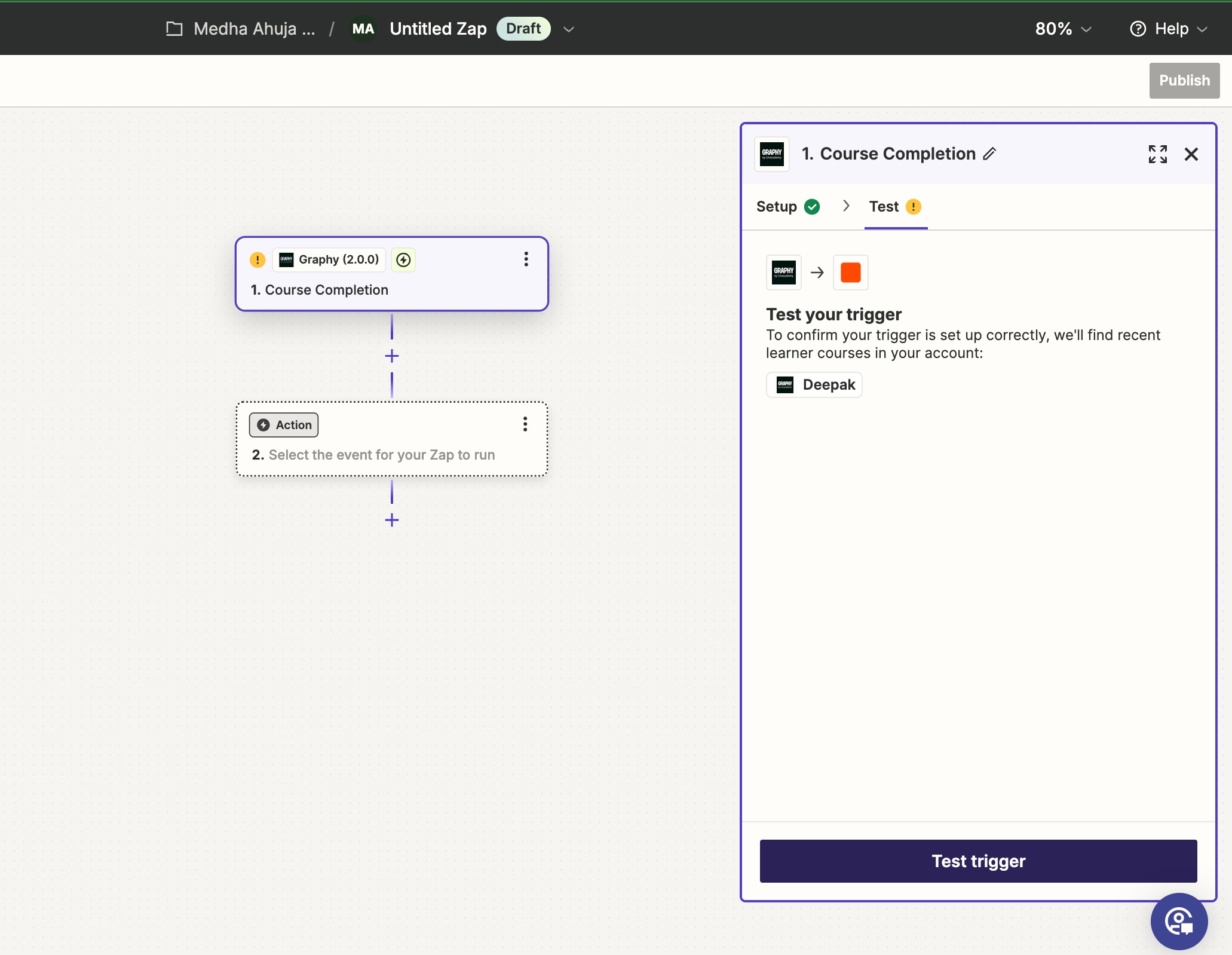This screenshot has width=1232, height=955.
Task: Open the chat support bubble
Action: (x=1179, y=921)
